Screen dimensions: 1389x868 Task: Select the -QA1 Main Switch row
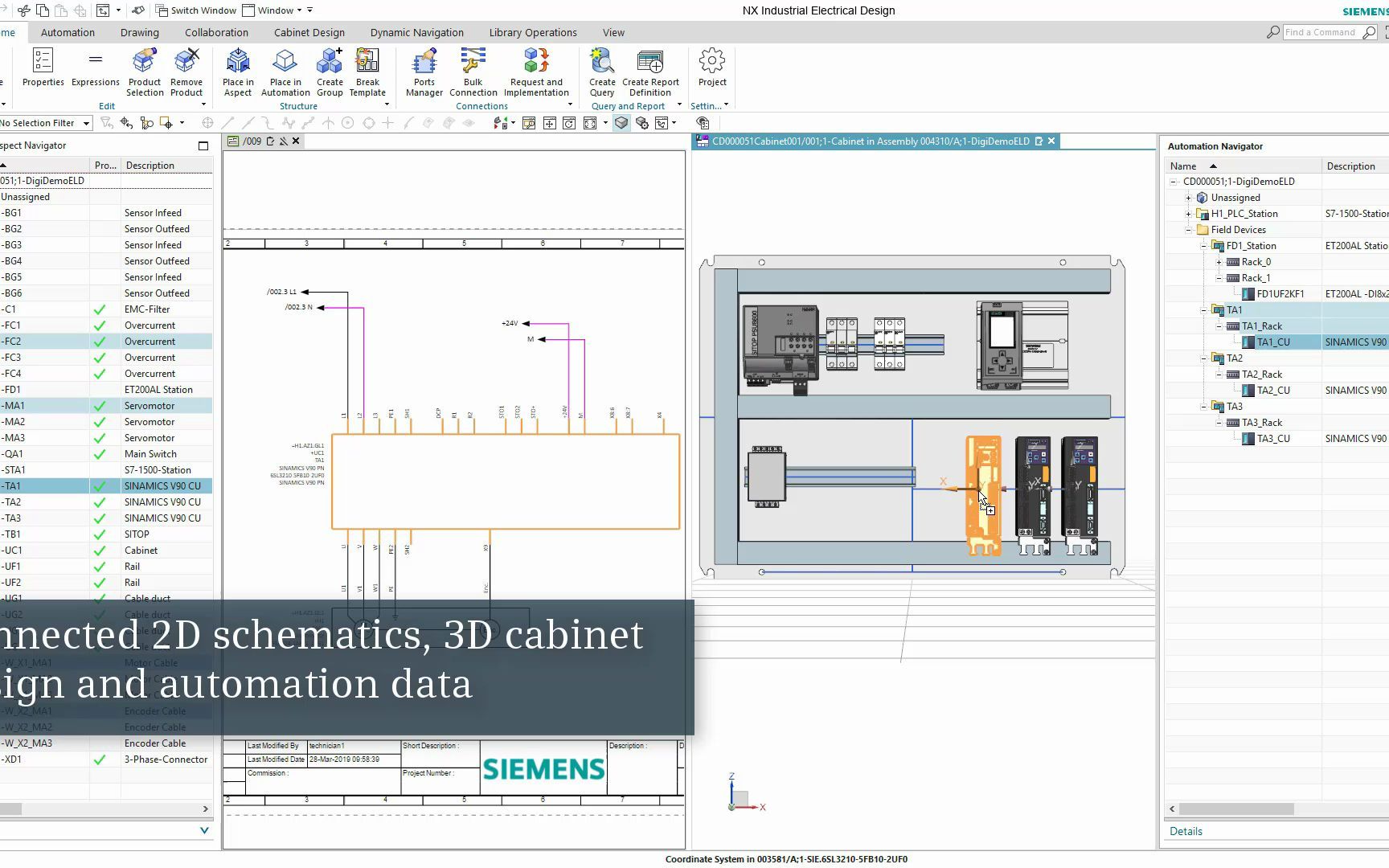pyautogui.click(x=106, y=454)
